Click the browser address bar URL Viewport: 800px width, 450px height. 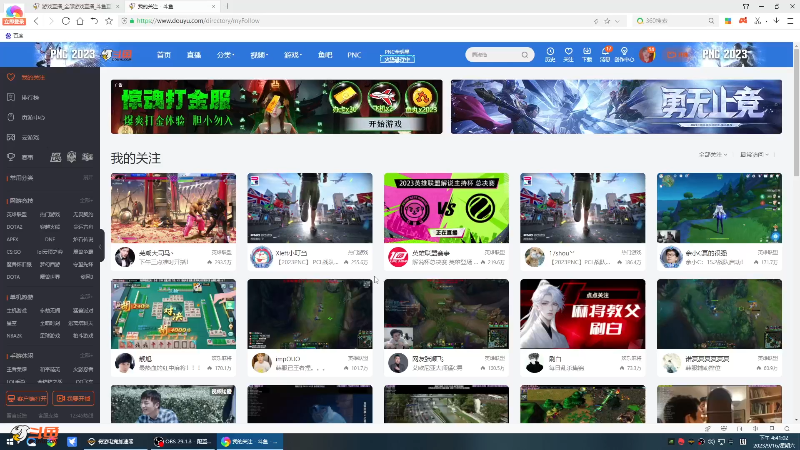click(198, 21)
